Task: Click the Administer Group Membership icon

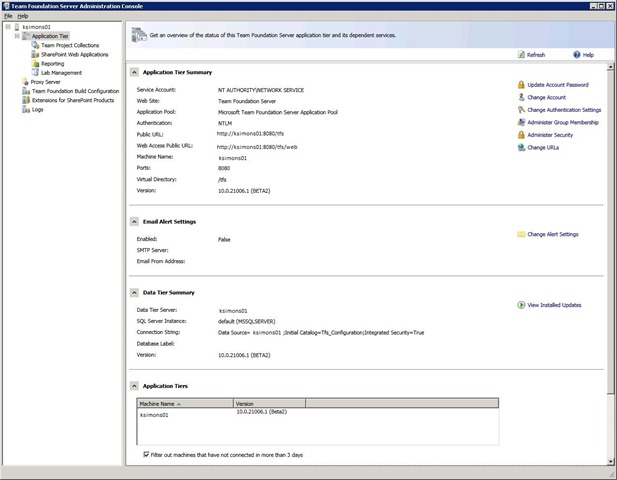Action: [521, 122]
